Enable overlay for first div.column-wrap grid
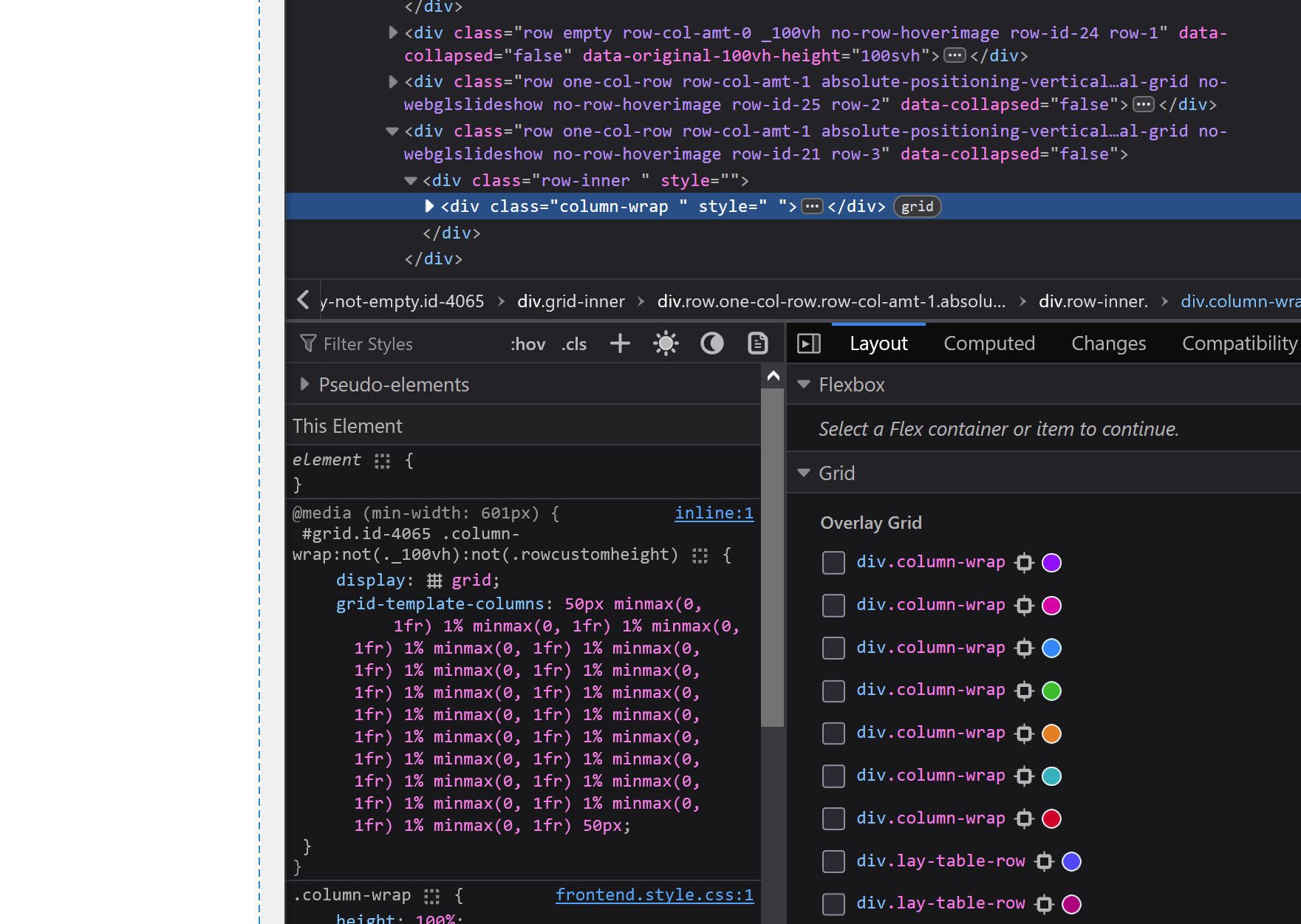This screenshot has width=1301, height=924. [x=833, y=563]
